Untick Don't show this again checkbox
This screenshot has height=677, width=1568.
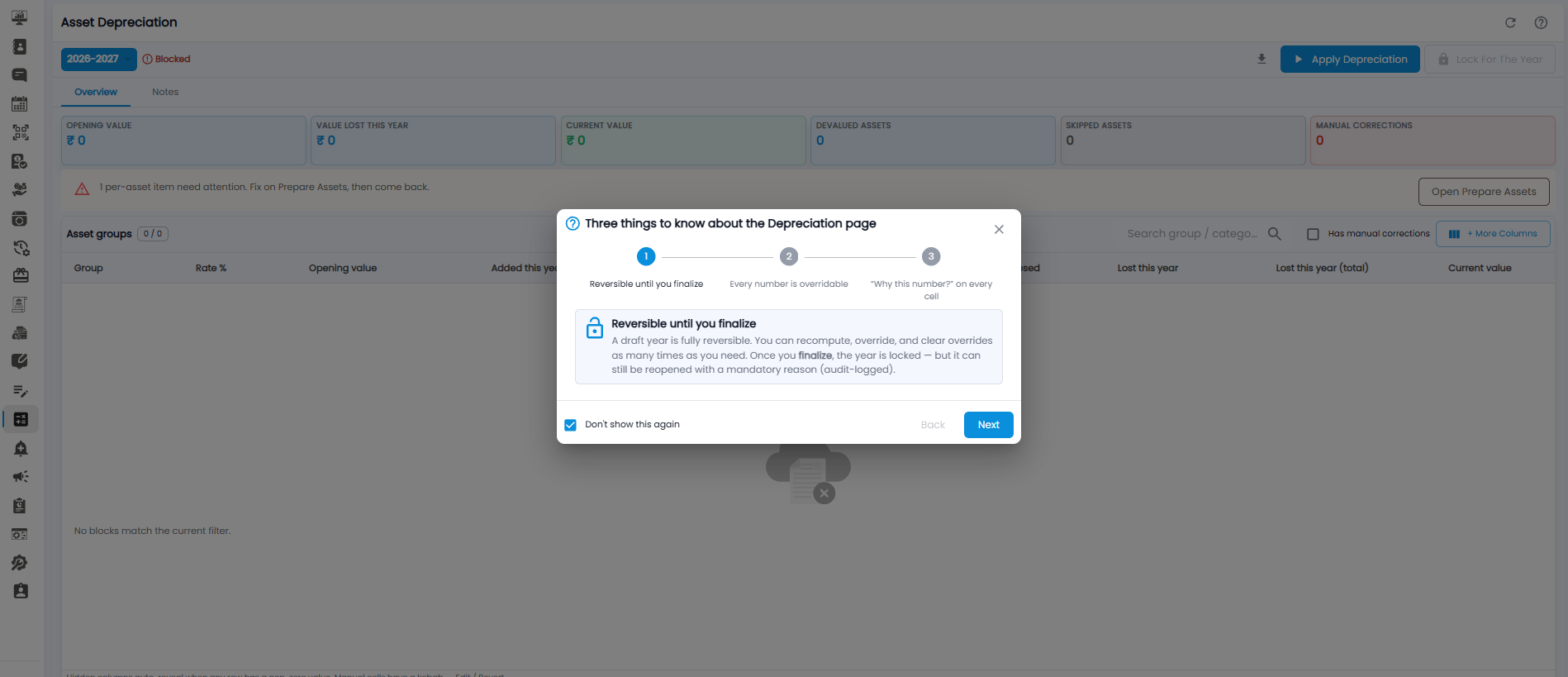point(570,425)
